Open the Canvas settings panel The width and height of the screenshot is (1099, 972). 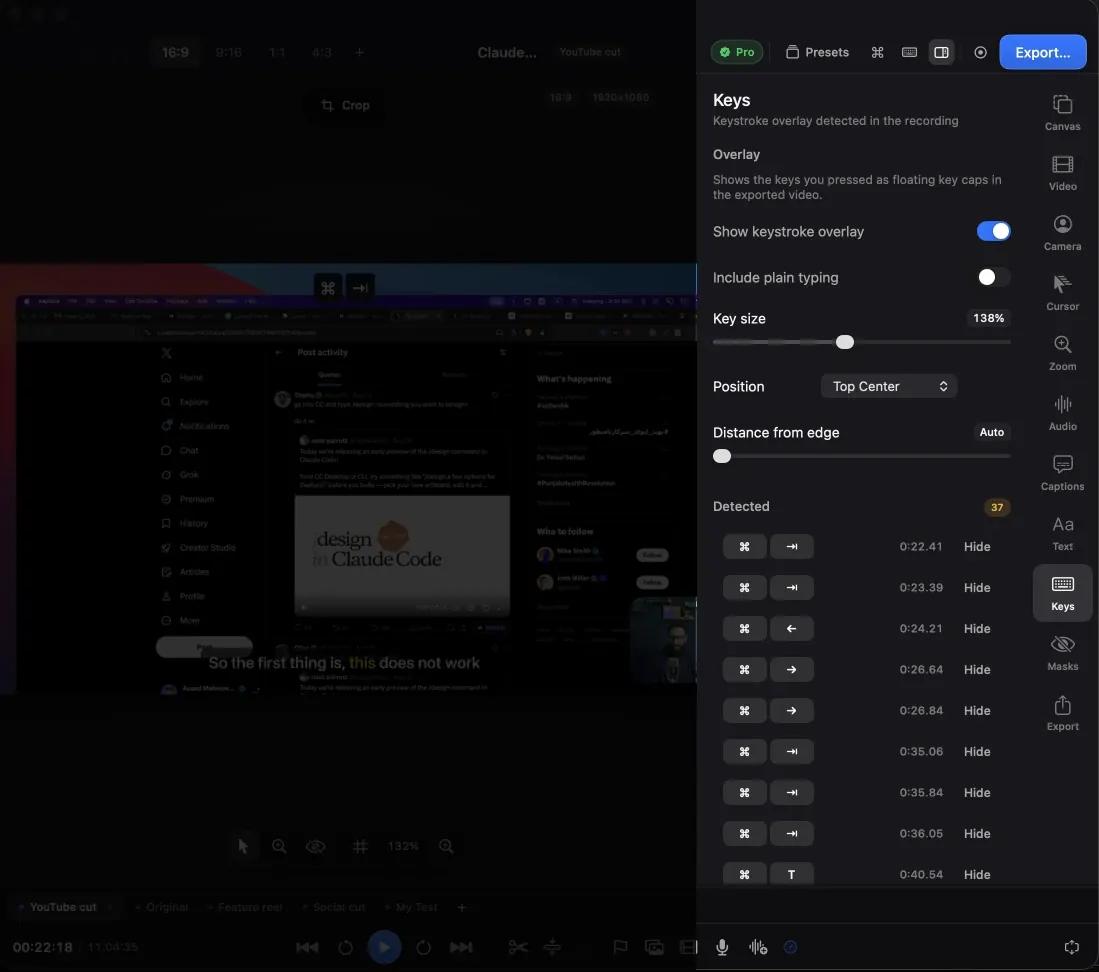click(1062, 113)
